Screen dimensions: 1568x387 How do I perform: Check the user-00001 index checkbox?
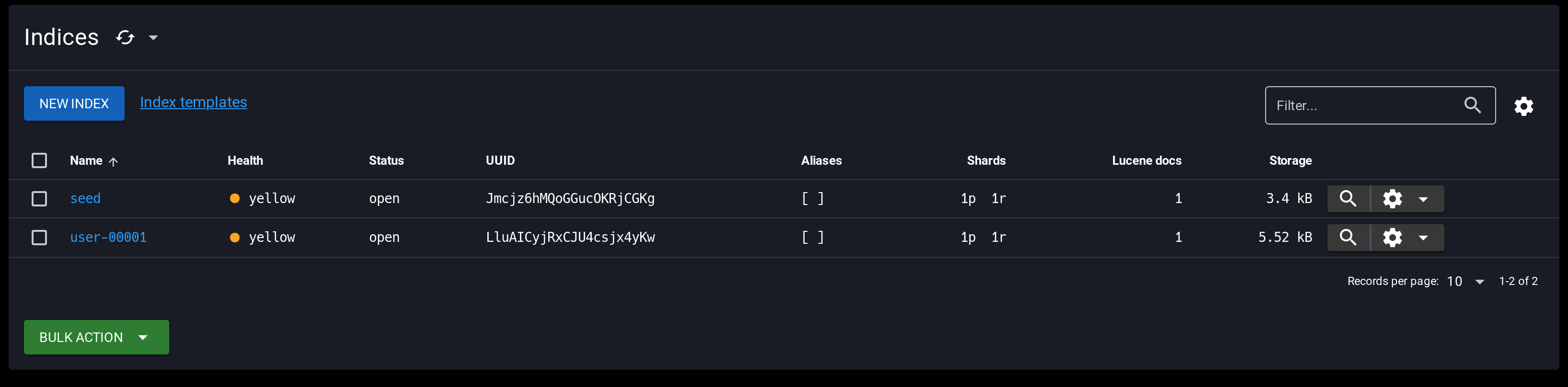tap(39, 238)
